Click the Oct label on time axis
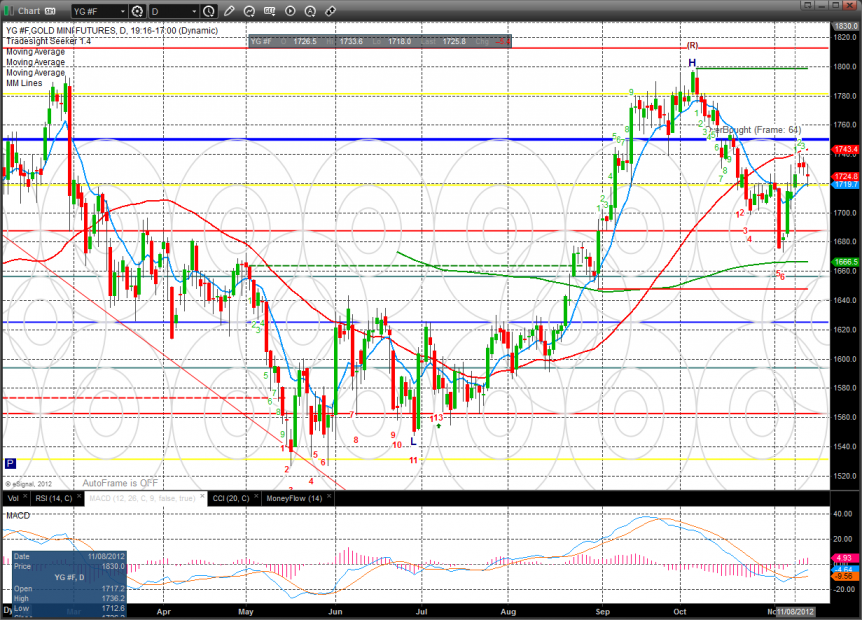862x620 pixels. [x=680, y=612]
